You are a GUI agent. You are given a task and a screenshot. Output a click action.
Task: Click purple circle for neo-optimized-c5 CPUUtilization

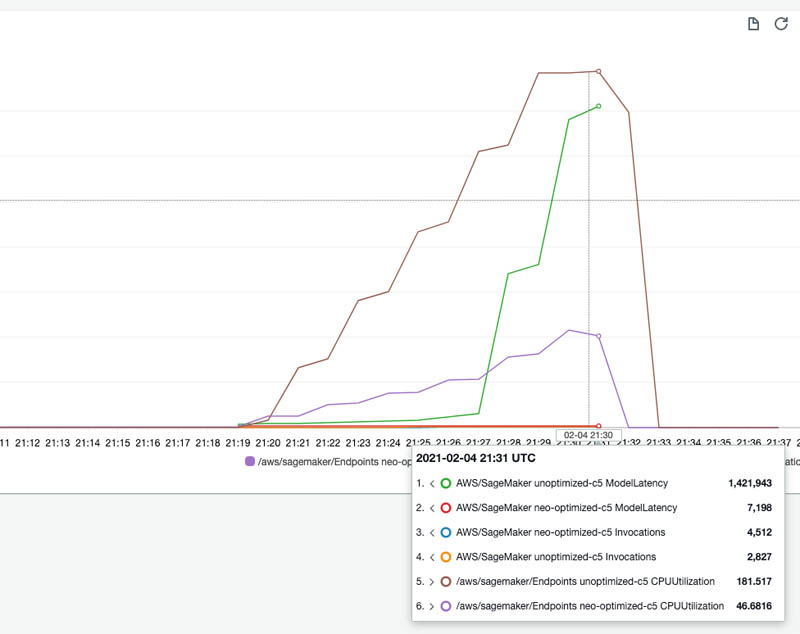tap(445, 606)
